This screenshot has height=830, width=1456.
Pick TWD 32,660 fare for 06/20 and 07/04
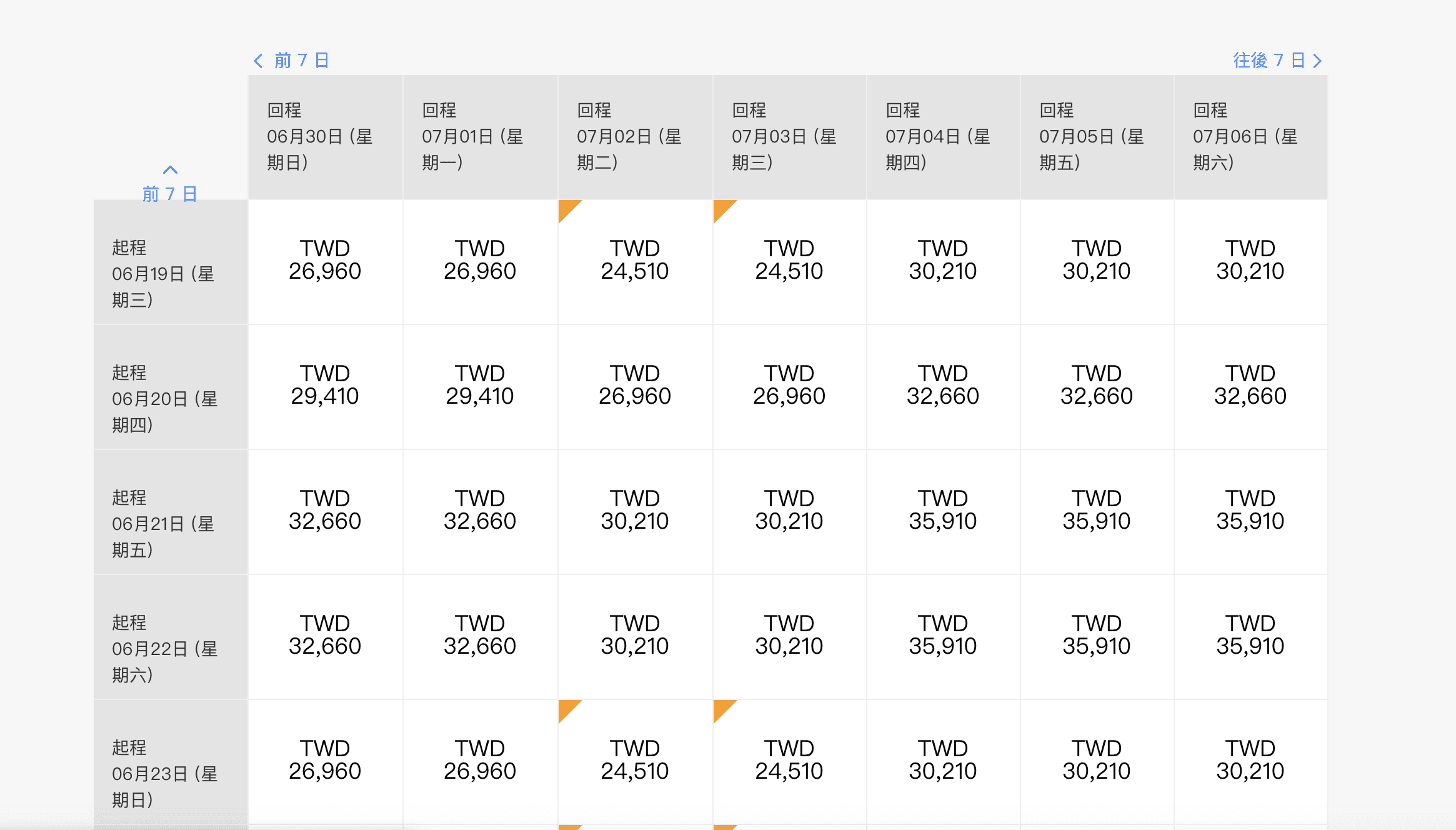pos(943,387)
